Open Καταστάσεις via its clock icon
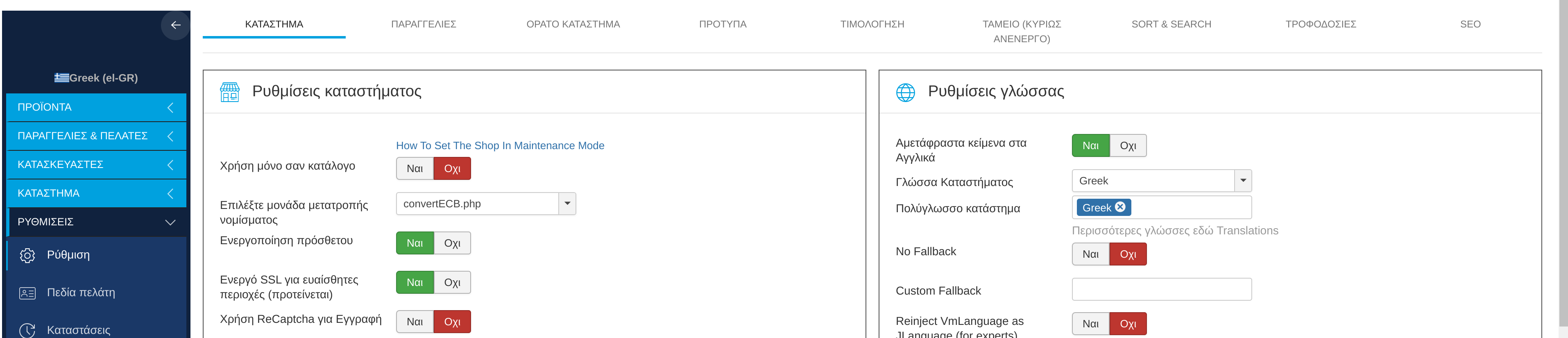1568x338 pixels. point(27,330)
